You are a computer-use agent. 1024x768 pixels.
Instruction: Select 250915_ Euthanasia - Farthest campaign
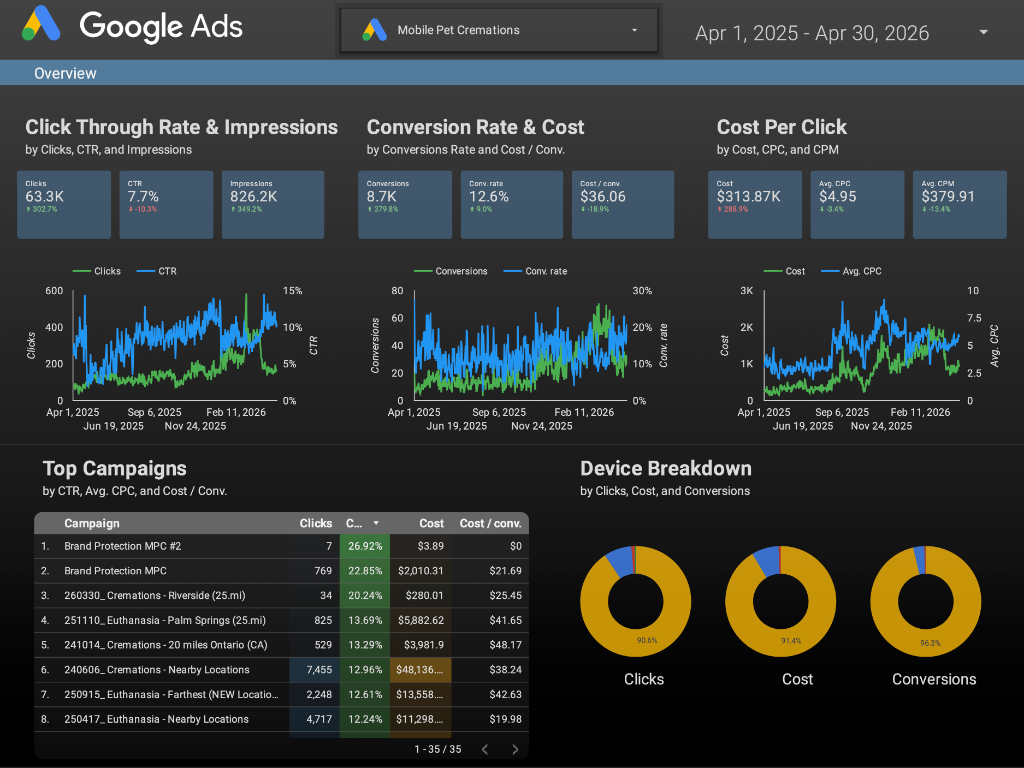(171, 694)
